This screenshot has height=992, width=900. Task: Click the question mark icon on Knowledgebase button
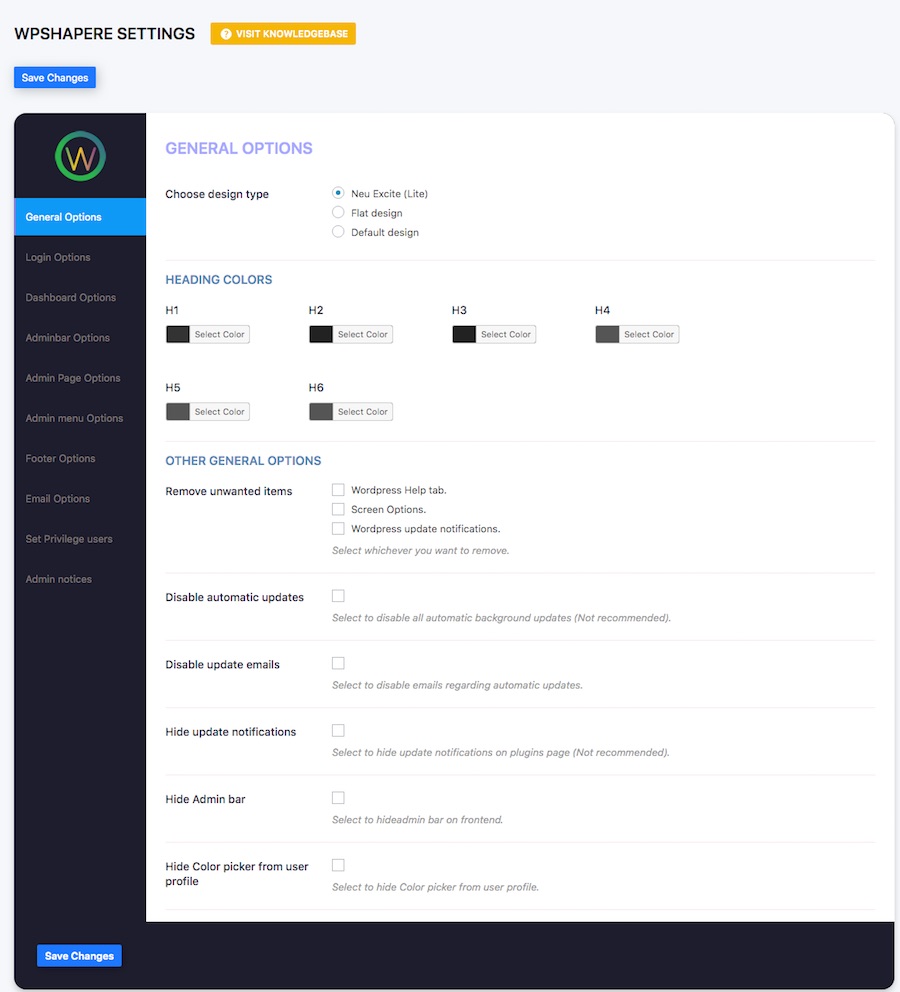coord(226,34)
